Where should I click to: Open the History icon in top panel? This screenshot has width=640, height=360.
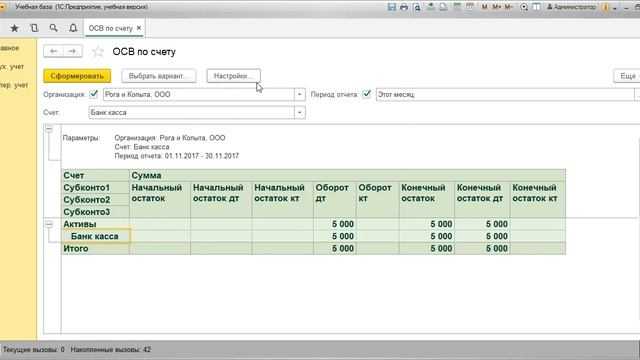pos(34,28)
